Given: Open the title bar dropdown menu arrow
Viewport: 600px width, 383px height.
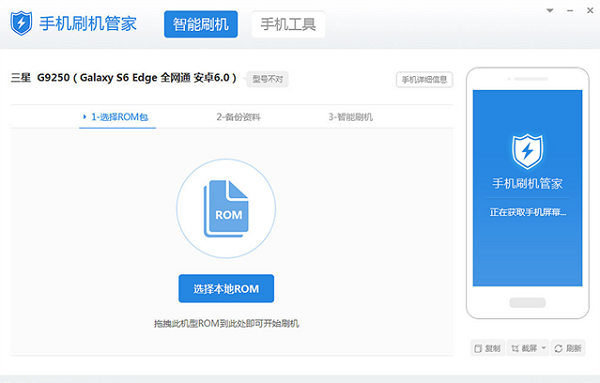Looking at the screenshot, I should (550, 11).
